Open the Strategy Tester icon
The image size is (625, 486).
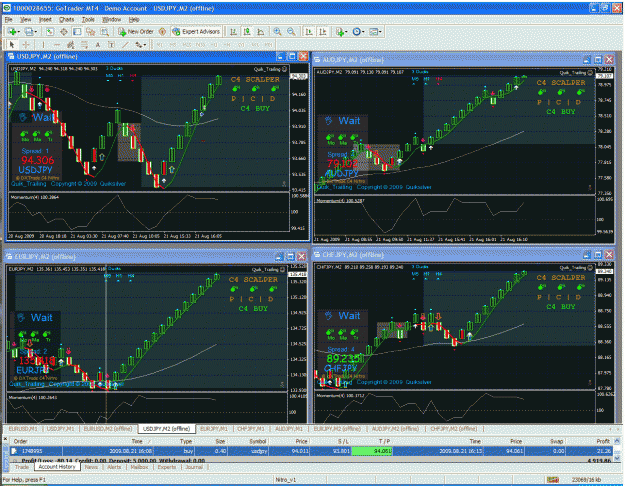coord(104,31)
